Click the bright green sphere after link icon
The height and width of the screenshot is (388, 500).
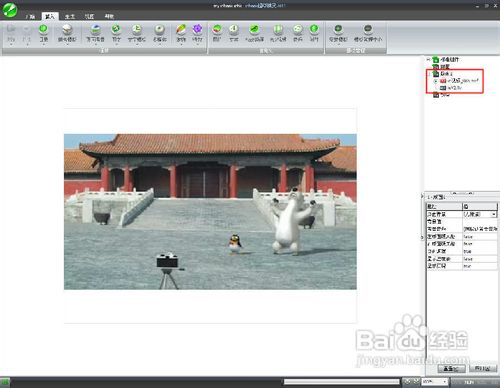point(314,29)
